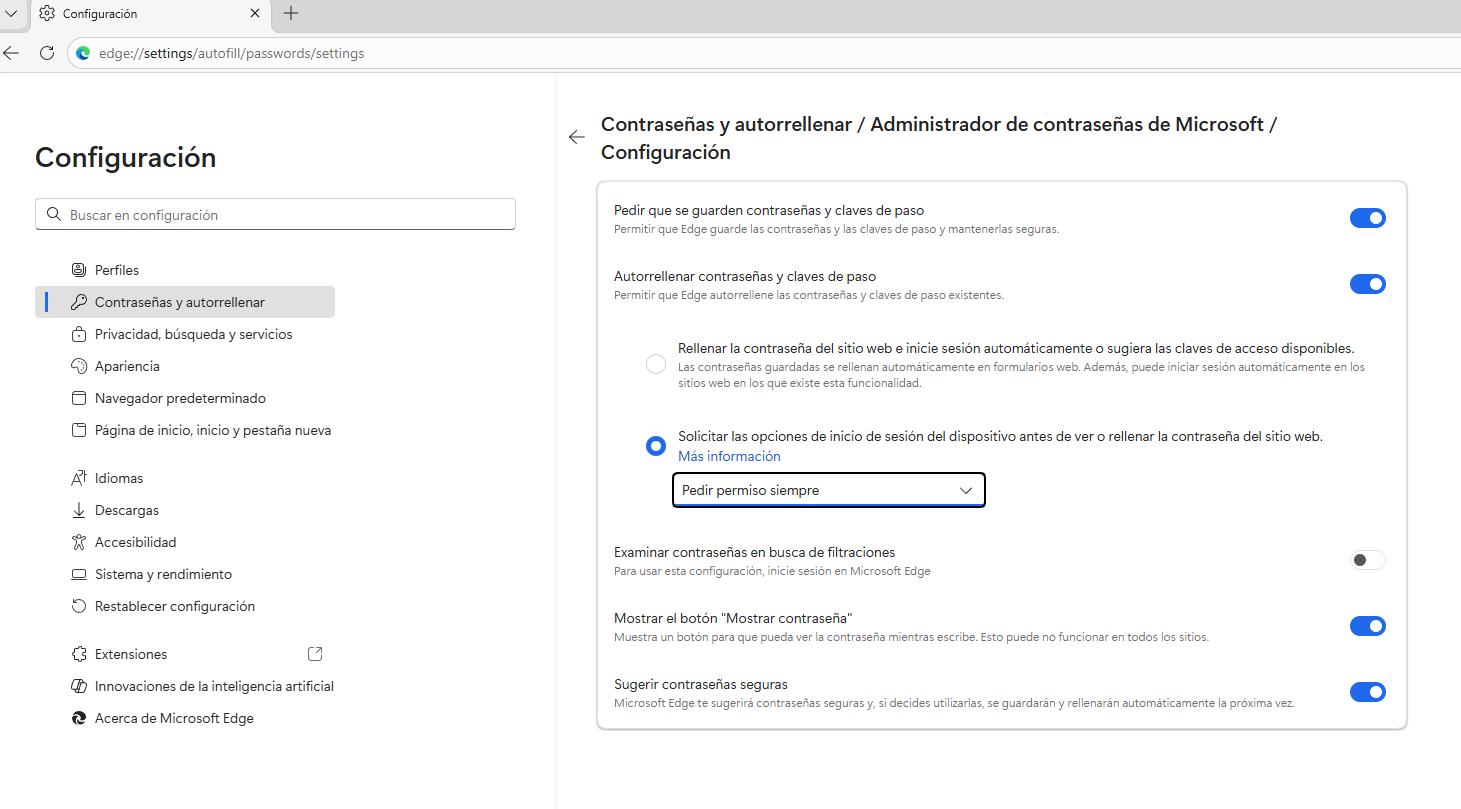Click the Restablecer configuración reset icon
Image resolution: width=1461 pixels, height=809 pixels.
point(79,606)
